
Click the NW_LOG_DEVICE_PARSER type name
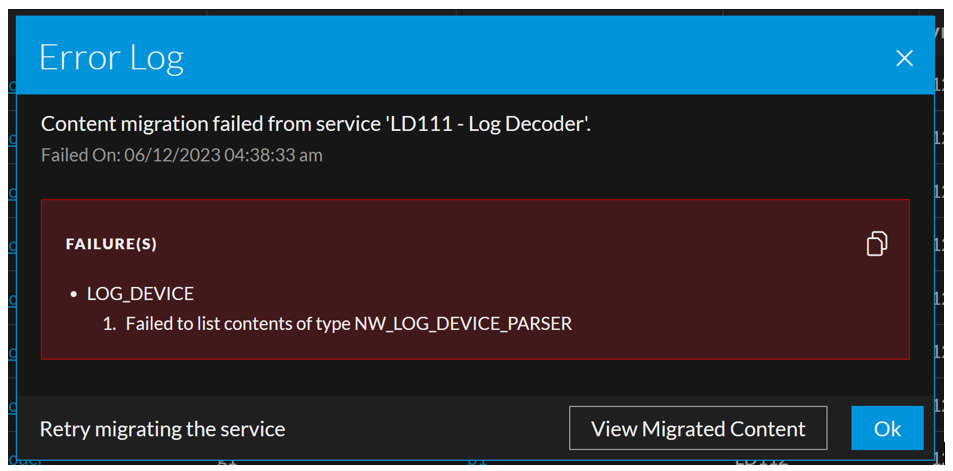coord(463,324)
